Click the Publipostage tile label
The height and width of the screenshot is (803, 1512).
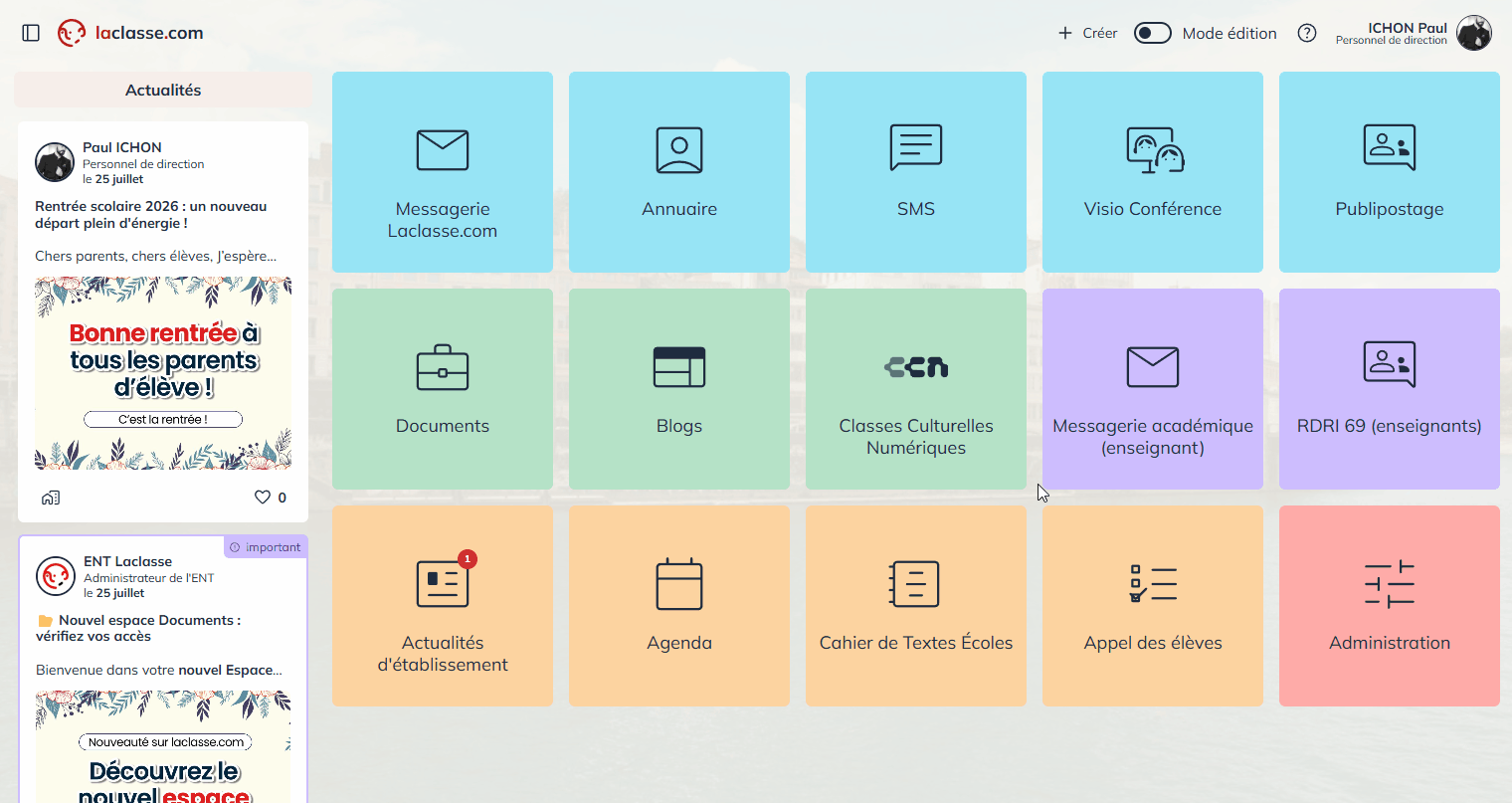[x=1390, y=209]
